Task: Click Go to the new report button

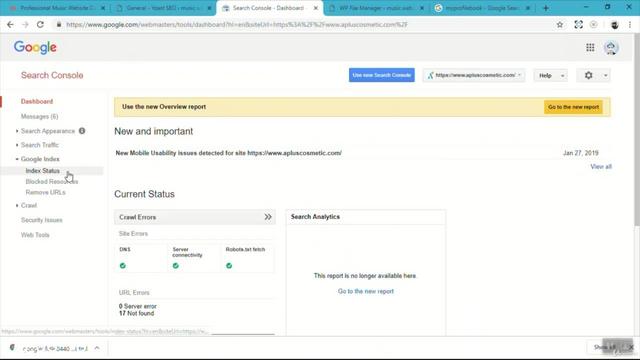Action: tap(573, 107)
